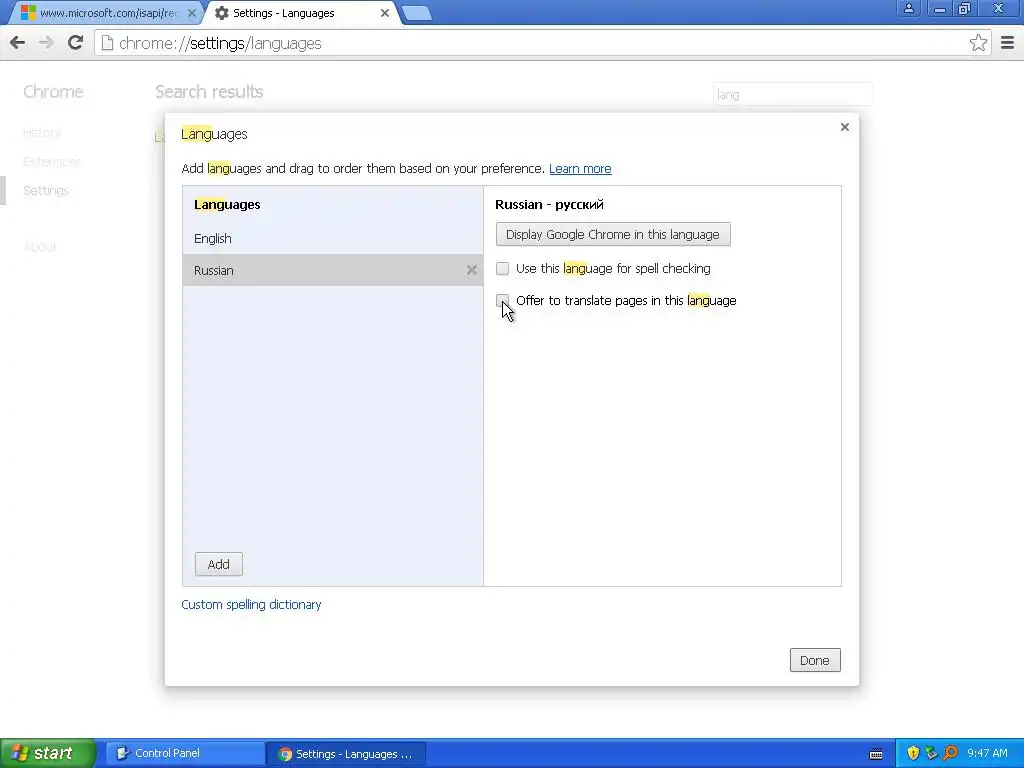This screenshot has width=1024, height=768.
Task: Open a new tab
Action: [416, 13]
